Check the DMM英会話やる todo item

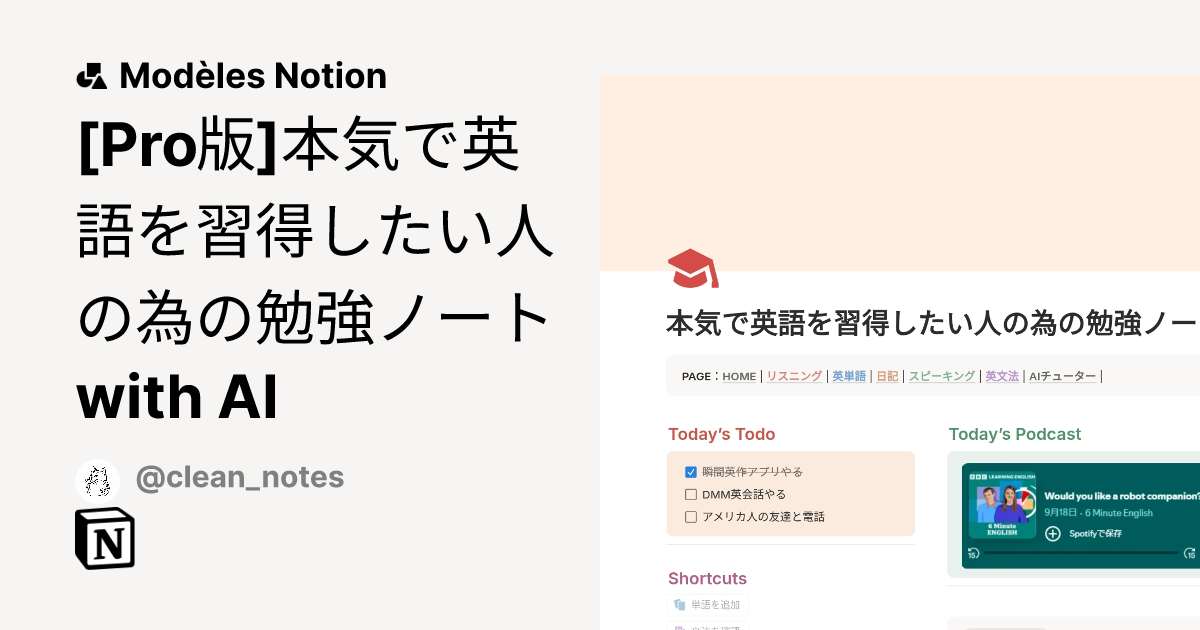[690, 494]
